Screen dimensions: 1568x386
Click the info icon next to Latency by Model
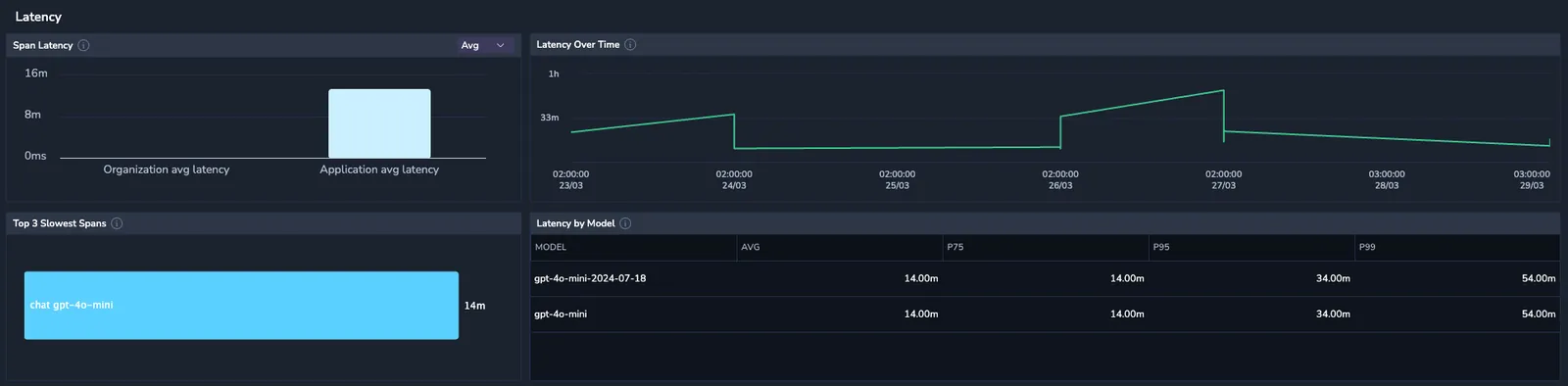625,223
